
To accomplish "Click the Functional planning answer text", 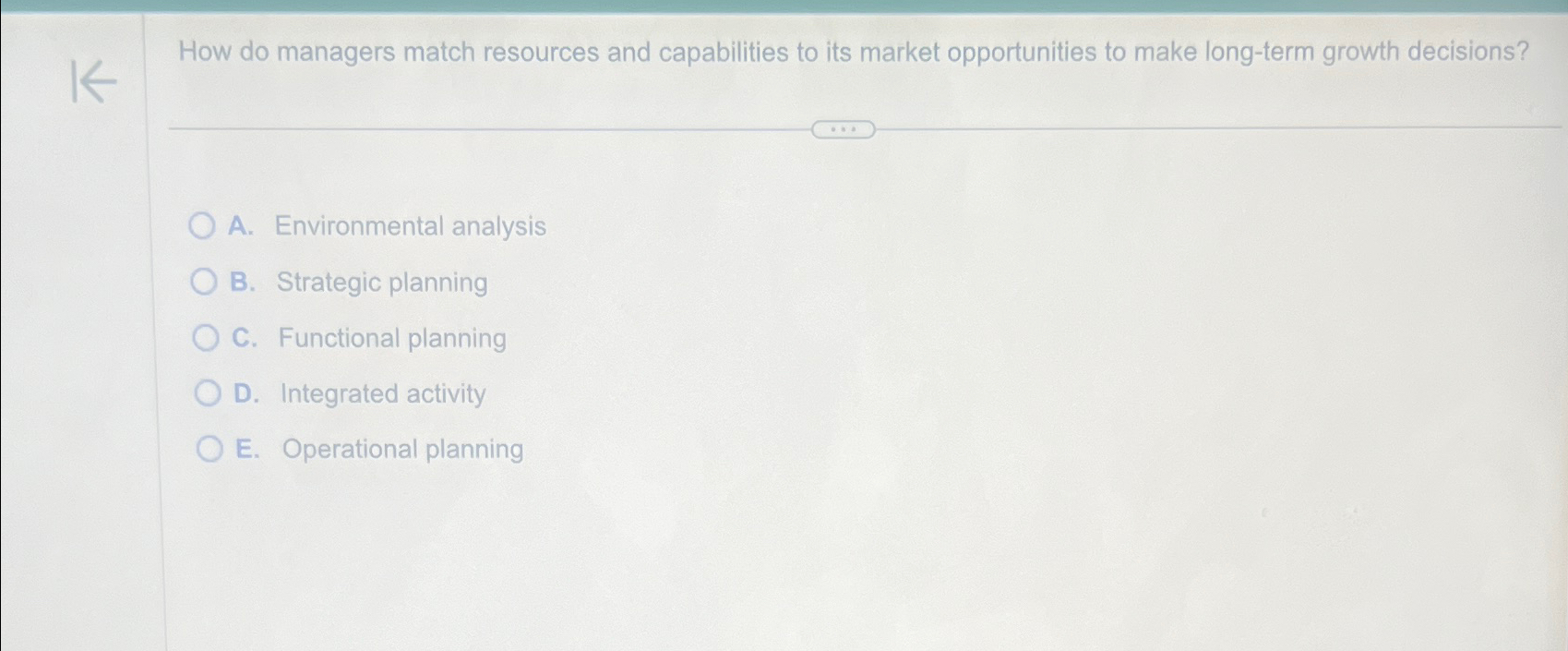I will click(391, 337).
